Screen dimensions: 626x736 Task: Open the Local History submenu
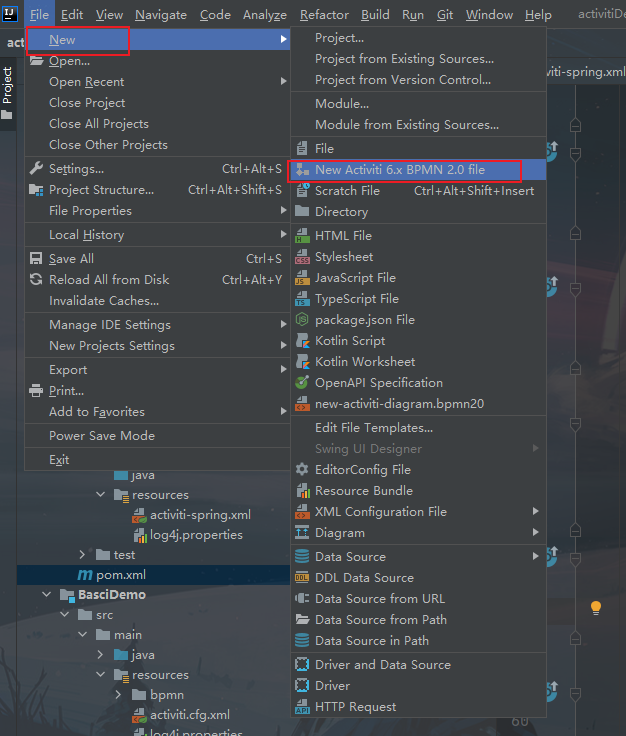coord(86,235)
